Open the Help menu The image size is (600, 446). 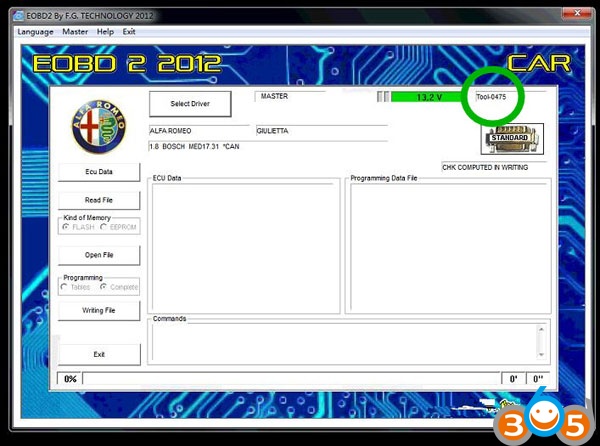[105, 32]
